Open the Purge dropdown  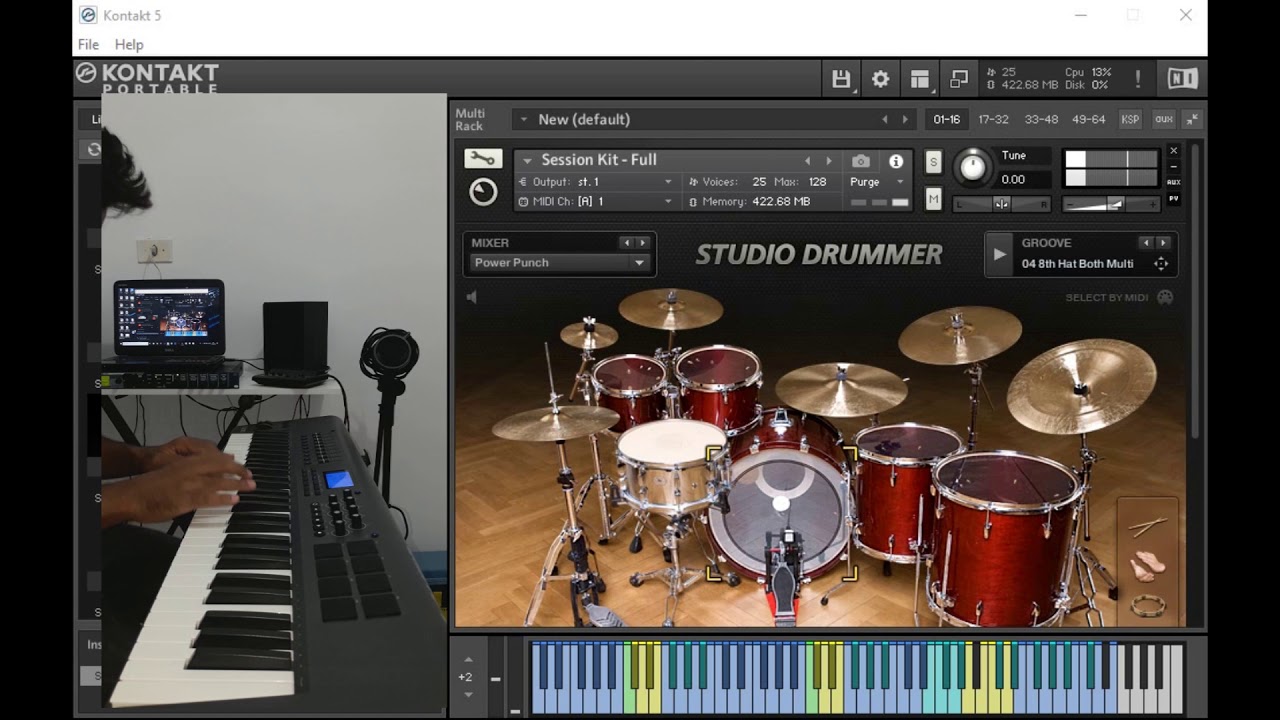point(877,182)
